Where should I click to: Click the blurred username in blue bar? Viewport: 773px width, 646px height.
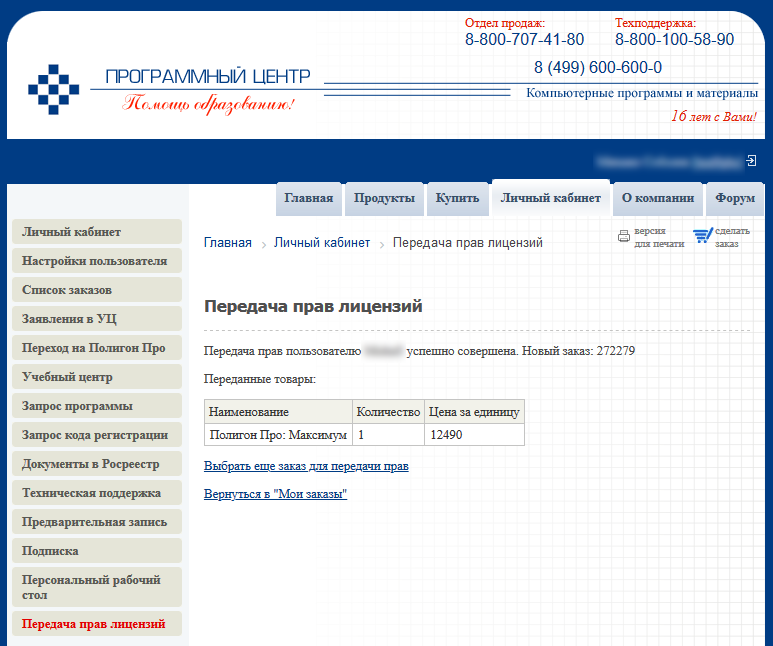[x=669, y=161]
